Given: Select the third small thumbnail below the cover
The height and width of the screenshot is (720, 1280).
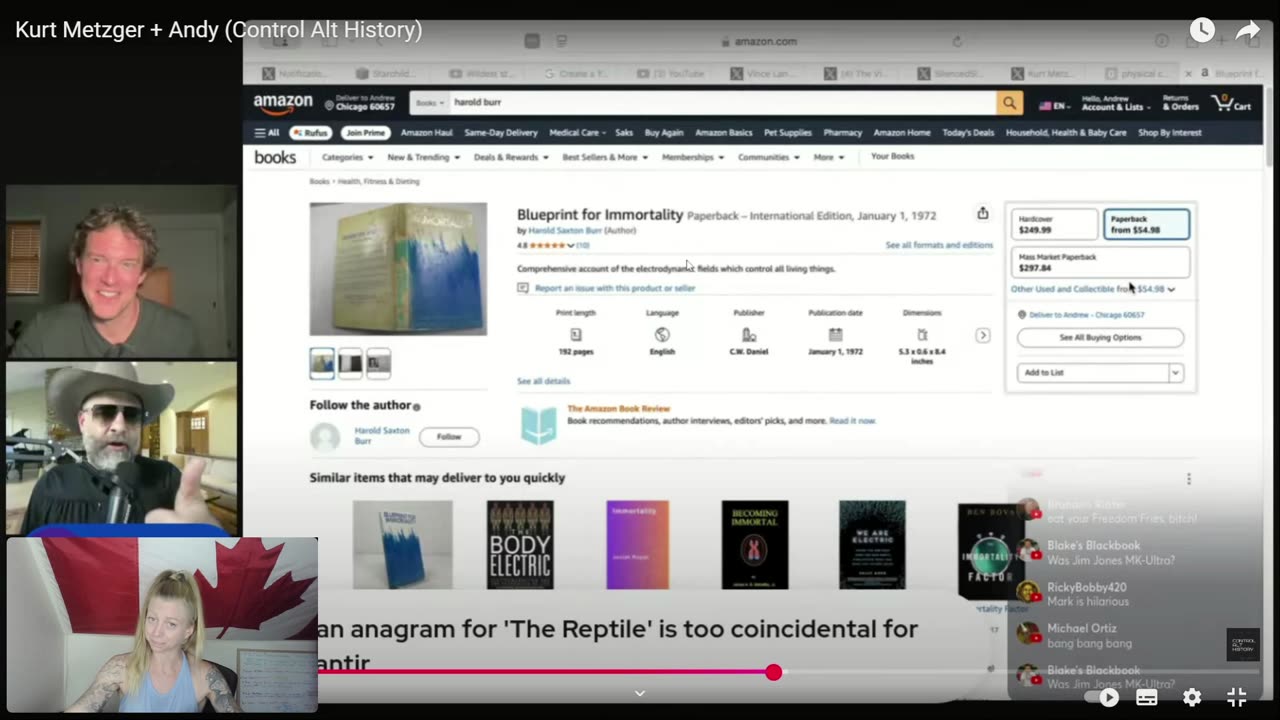Looking at the screenshot, I should pyautogui.click(x=378, y=363).
